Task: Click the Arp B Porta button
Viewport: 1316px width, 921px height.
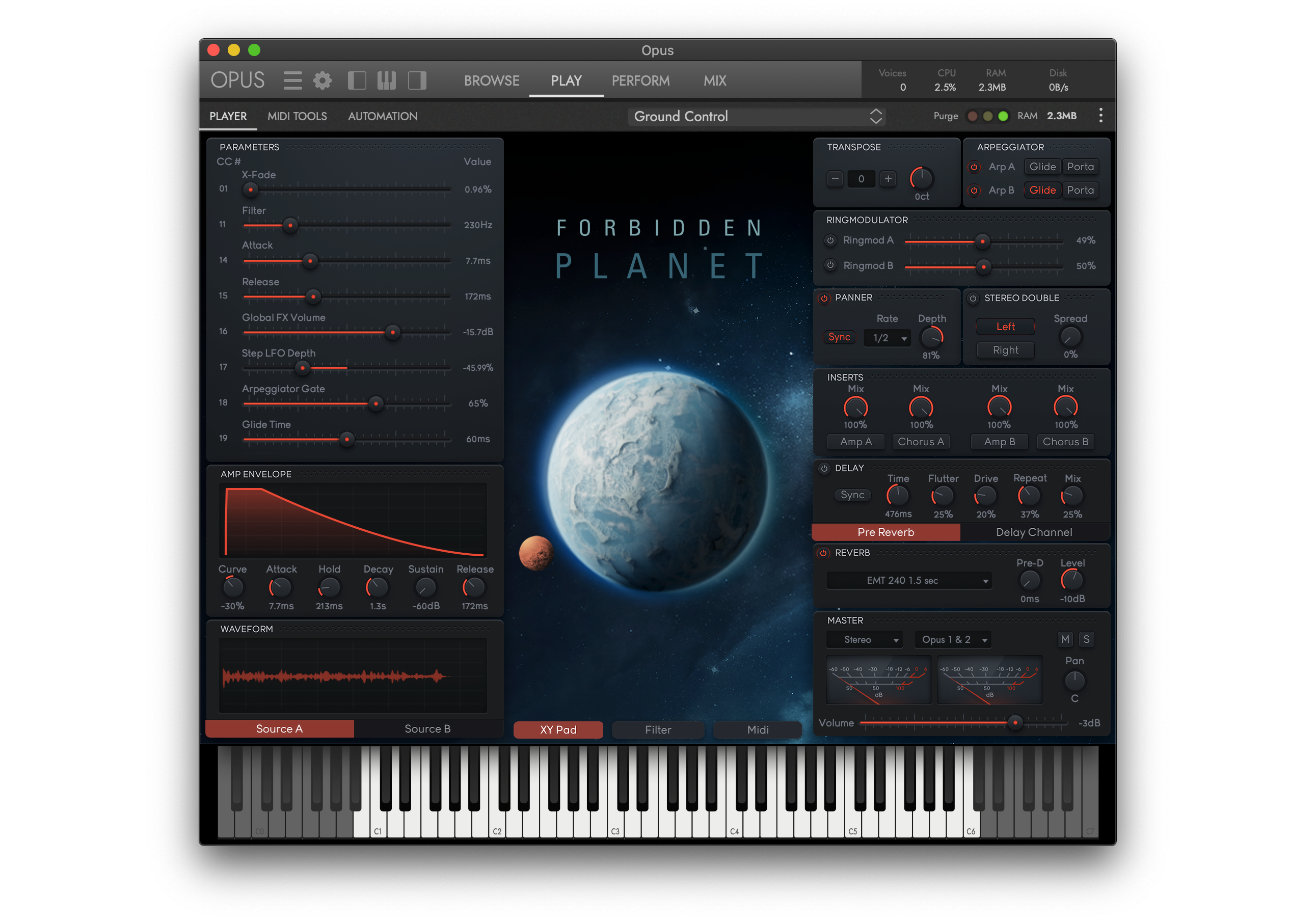Action: 1081,189
